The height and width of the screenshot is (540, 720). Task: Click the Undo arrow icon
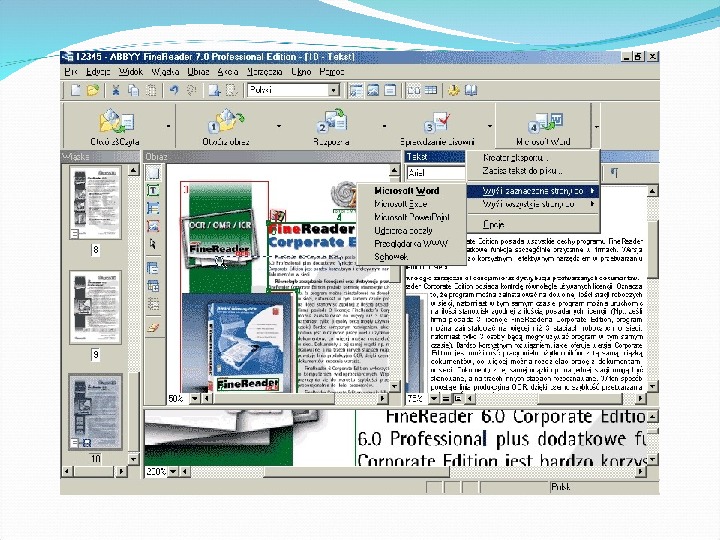(174, 90)
